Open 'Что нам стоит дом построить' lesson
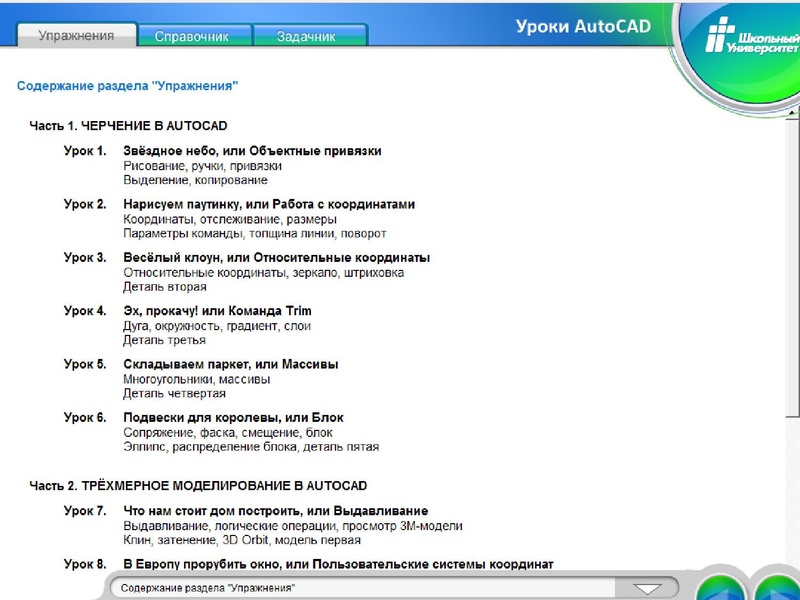The width and height of the screenshot is (800, 600). click(x=275, y=511)
